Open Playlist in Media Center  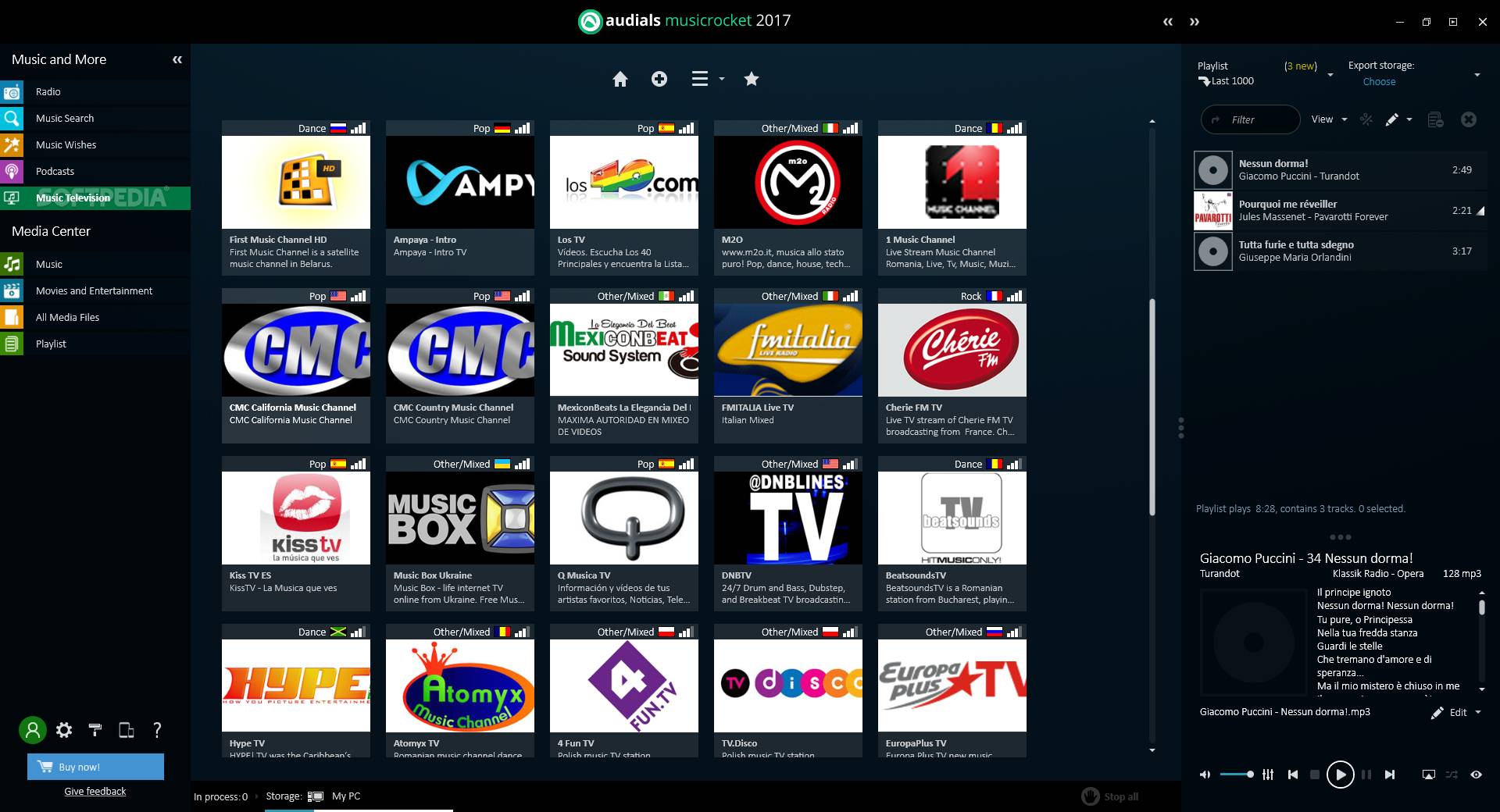pos(95,344)
